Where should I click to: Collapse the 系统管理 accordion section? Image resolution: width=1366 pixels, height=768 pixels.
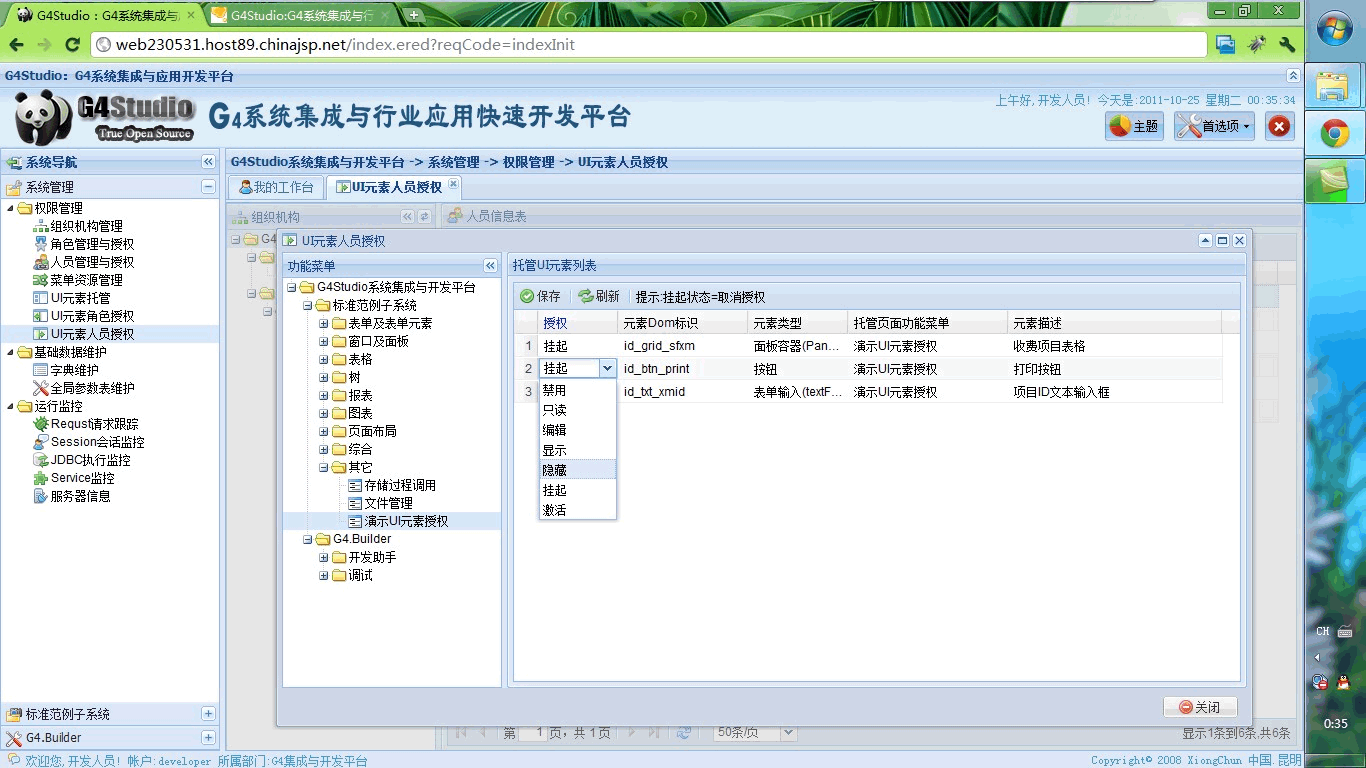click(x=208, y=187)
